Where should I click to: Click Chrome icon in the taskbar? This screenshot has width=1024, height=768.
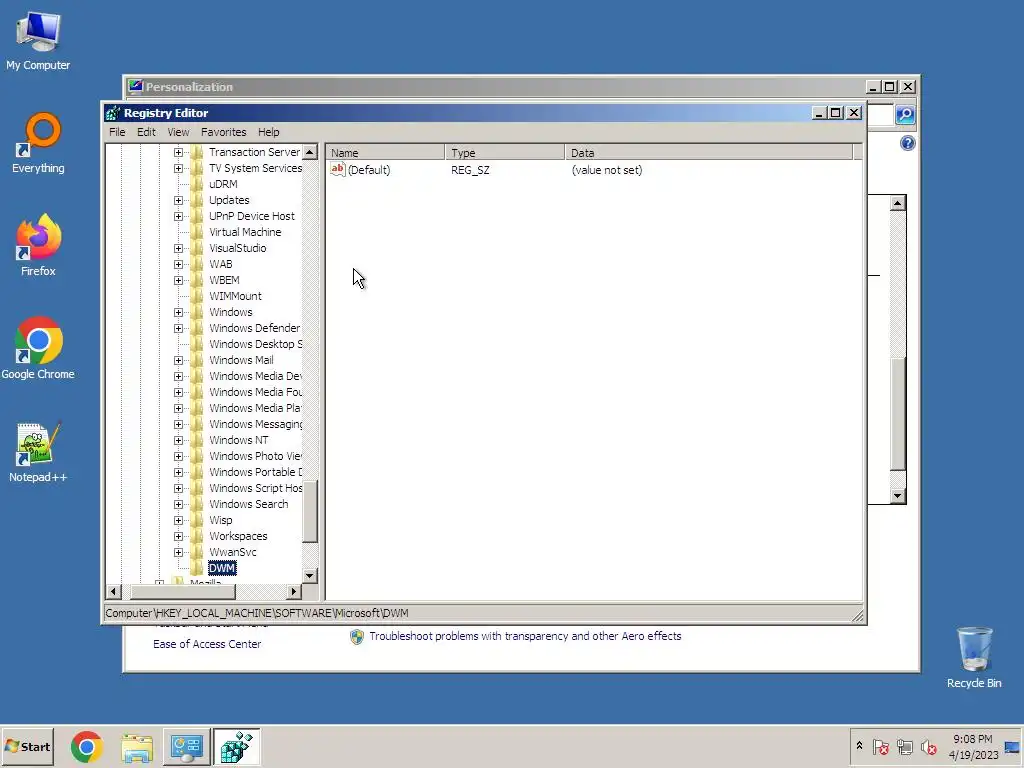pos(87,747)
